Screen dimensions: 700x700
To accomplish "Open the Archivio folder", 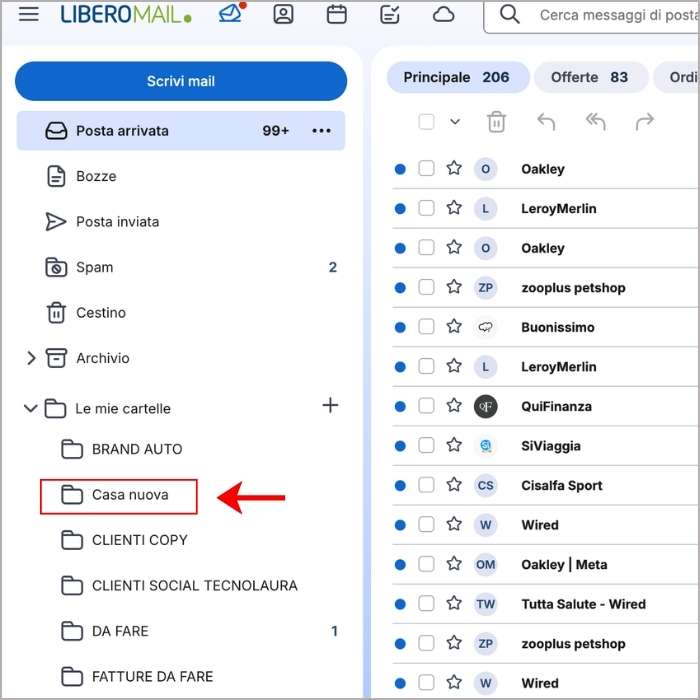I will click(x=181, y=358).
